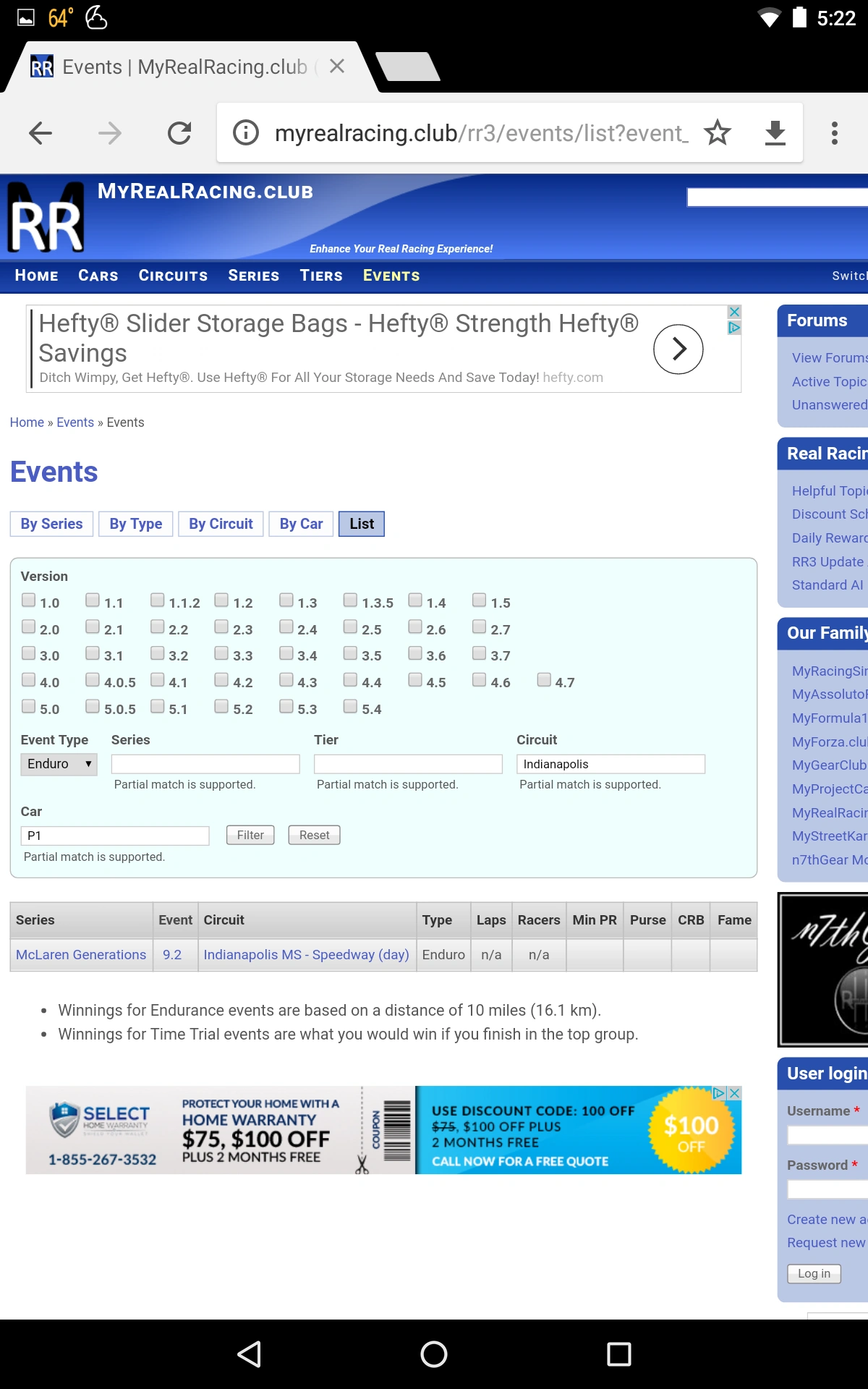This screenshot has width=868, height=1389.
Task: Close the MyRealRacing.club browser tab
Action: coord(336,67)
